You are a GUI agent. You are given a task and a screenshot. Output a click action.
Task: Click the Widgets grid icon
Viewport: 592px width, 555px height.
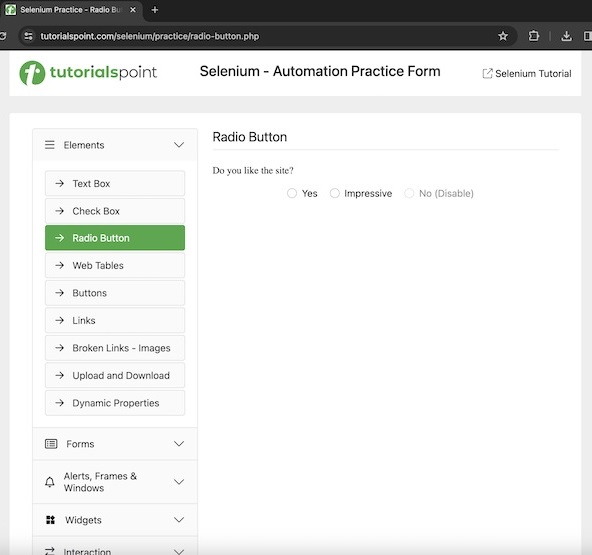(x=50, y=520)
